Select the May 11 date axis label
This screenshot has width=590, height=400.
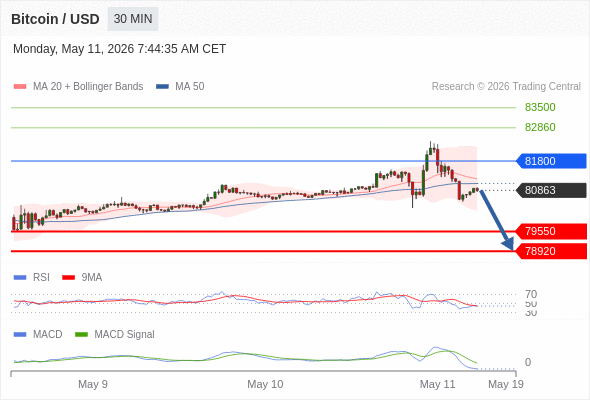(x=437, y=384)
